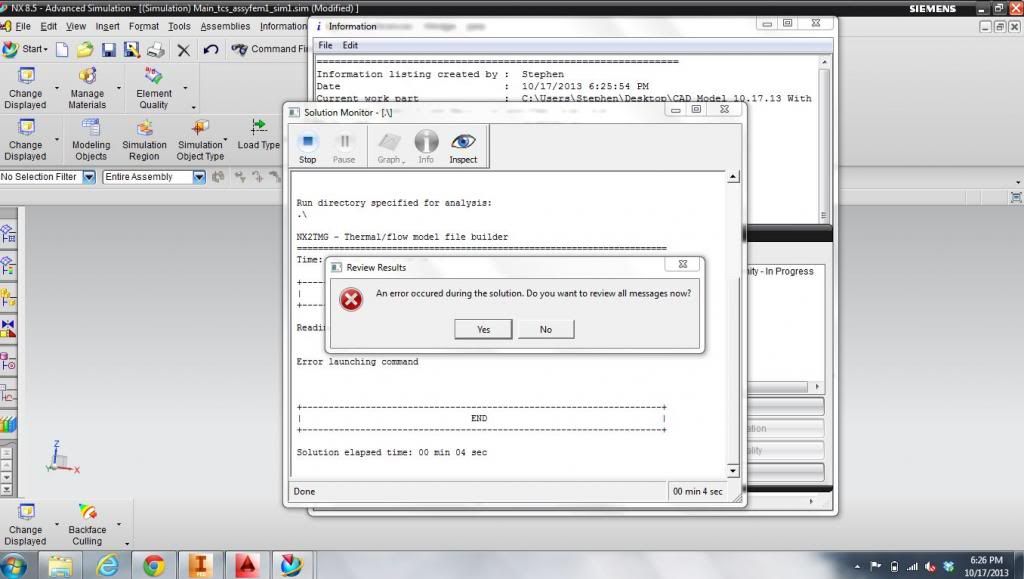Open the Assemblies menu
The image size is (1024, 579).
click(x=225, y=26)
